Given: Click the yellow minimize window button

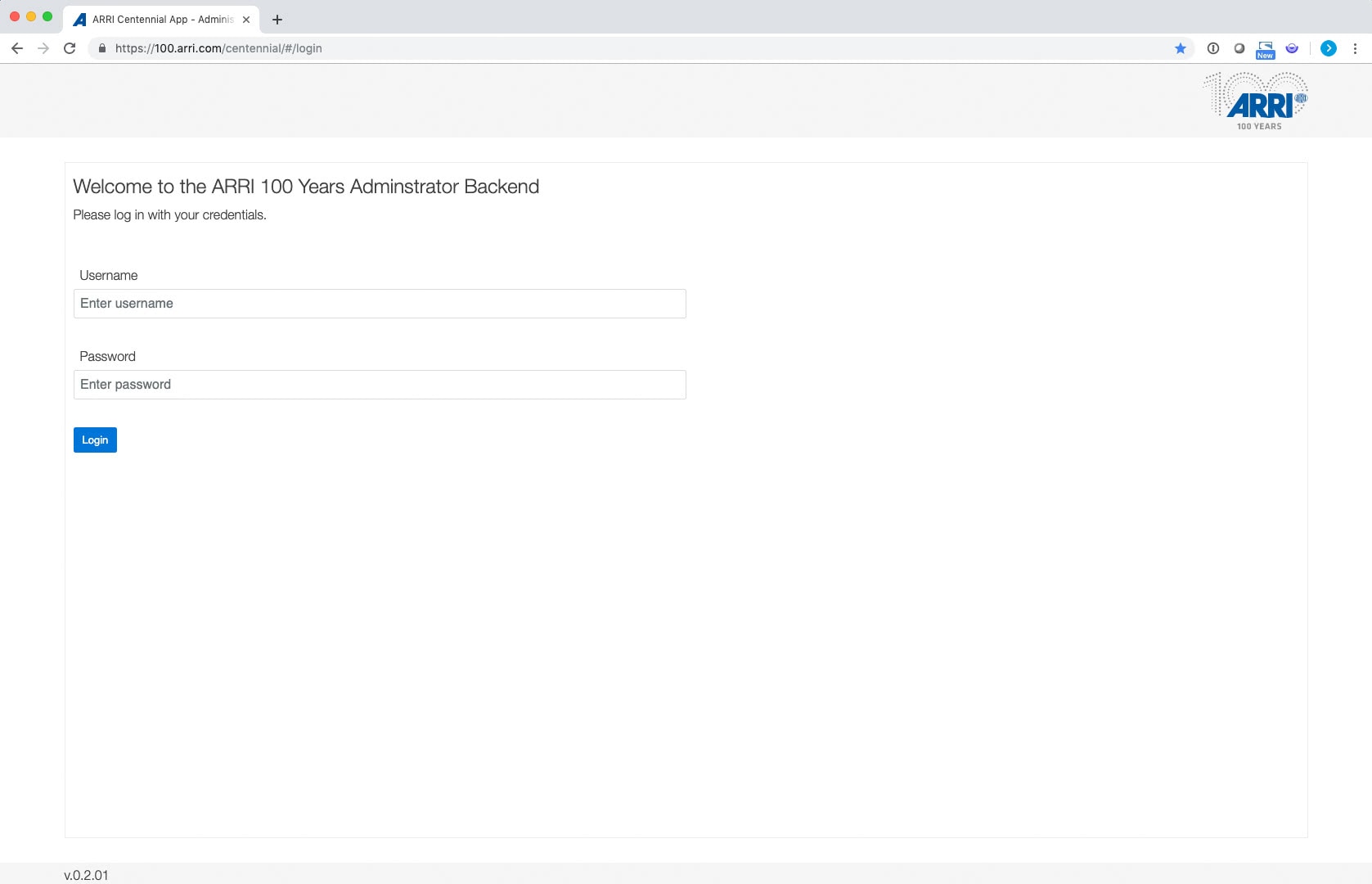Looking at the screenshot, I should (31, 16).
